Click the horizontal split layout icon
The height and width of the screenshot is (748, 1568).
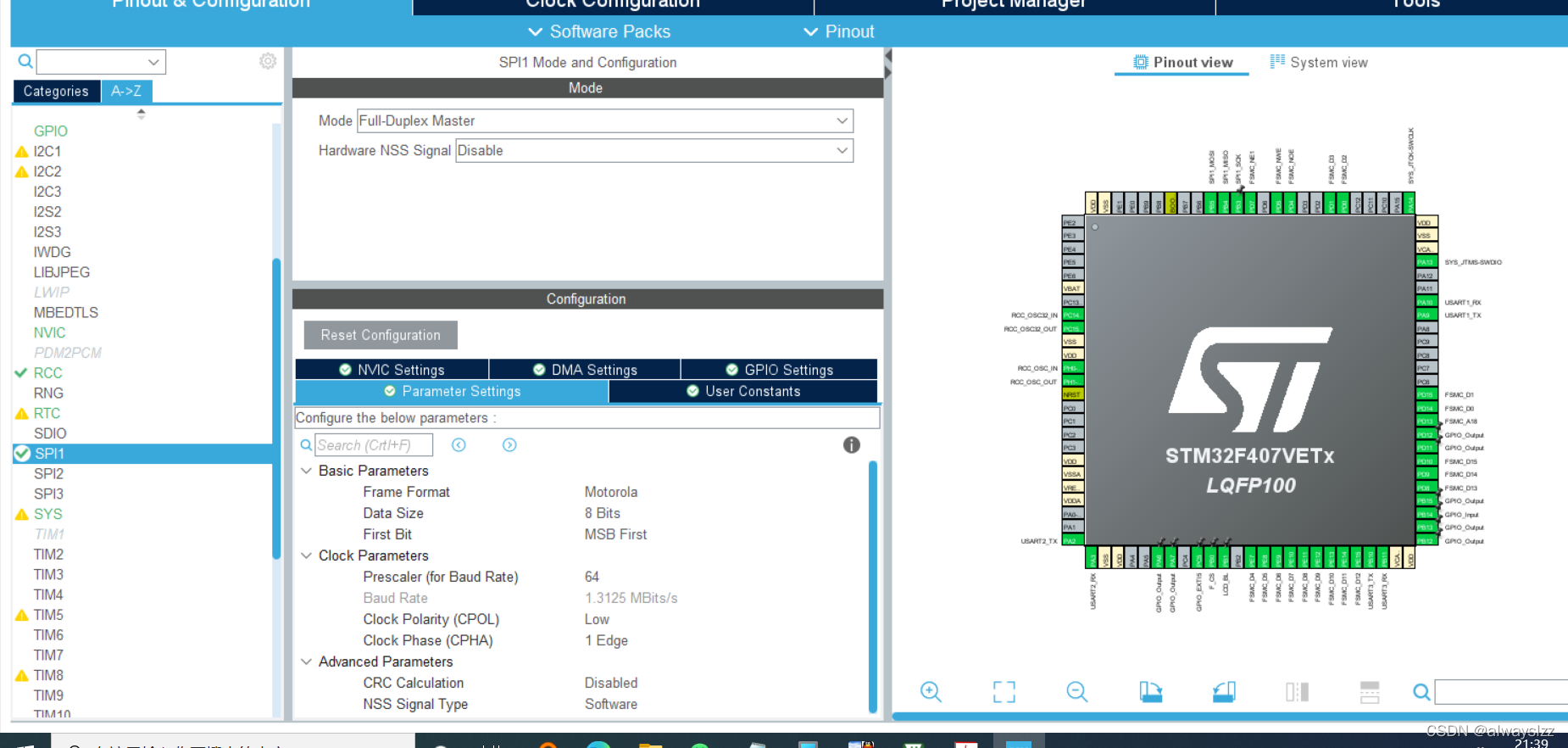tap(1370, 692)
